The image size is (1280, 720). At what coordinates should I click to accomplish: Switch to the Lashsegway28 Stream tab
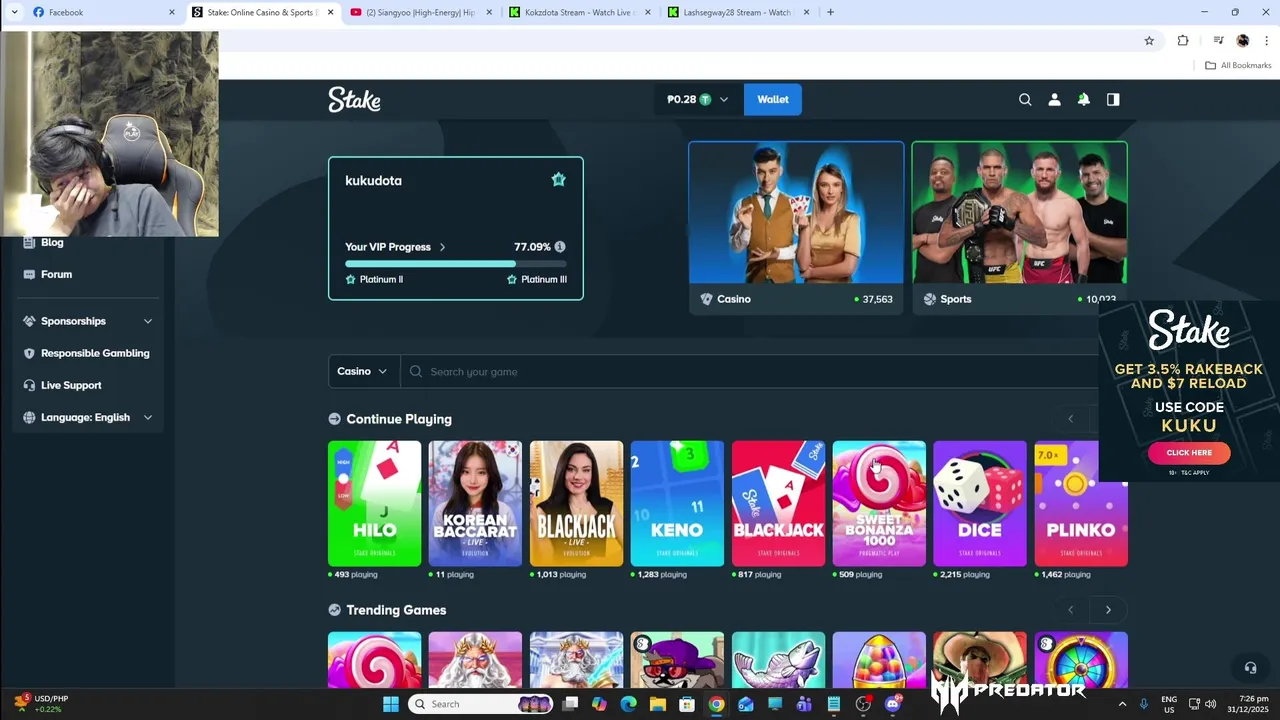click(740, 12)
